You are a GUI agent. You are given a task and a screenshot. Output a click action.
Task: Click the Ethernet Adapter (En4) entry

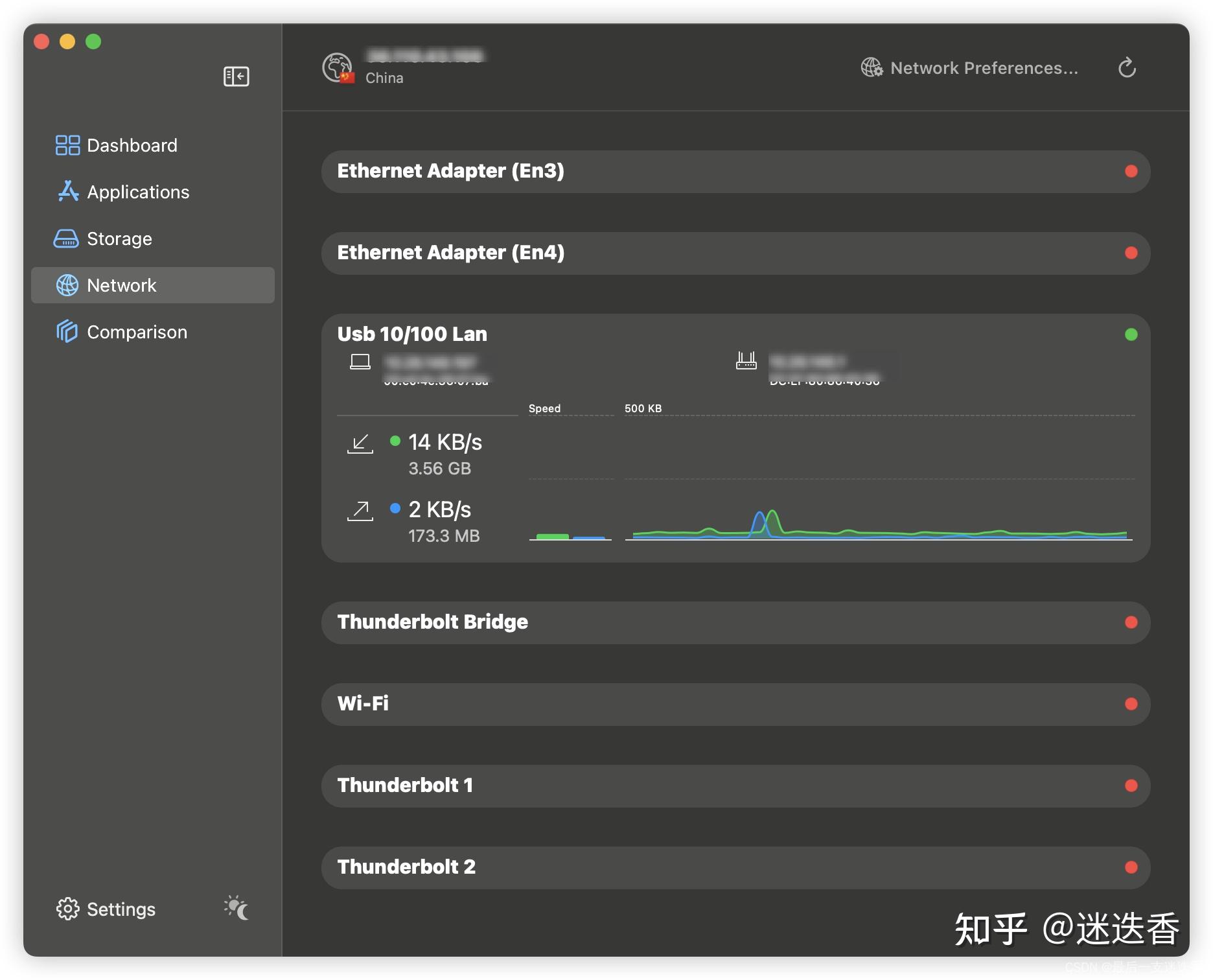[735, 253]
